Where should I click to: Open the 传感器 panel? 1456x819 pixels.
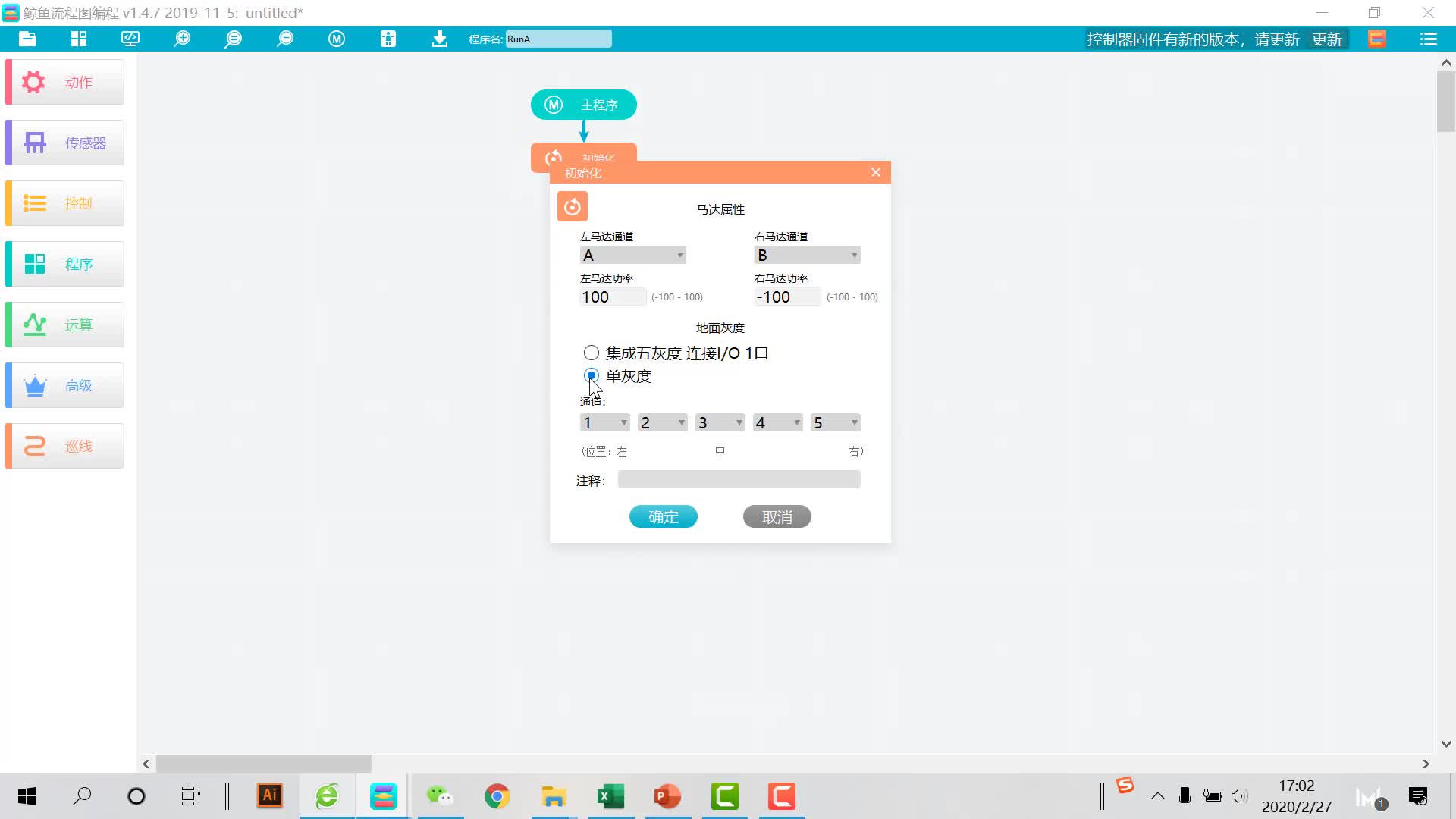pyautogui.click(x=63, y=142)
